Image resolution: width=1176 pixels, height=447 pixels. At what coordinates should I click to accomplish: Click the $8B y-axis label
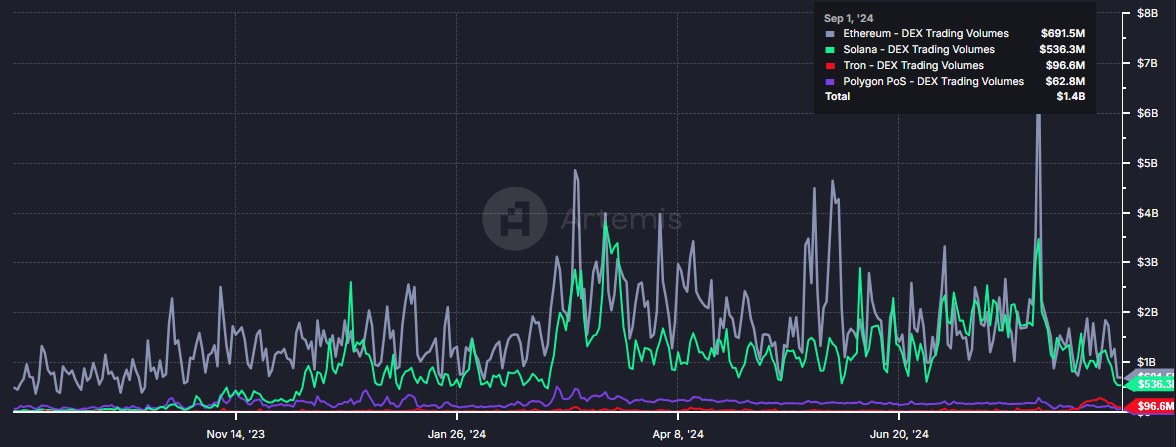pos(1146,13)
